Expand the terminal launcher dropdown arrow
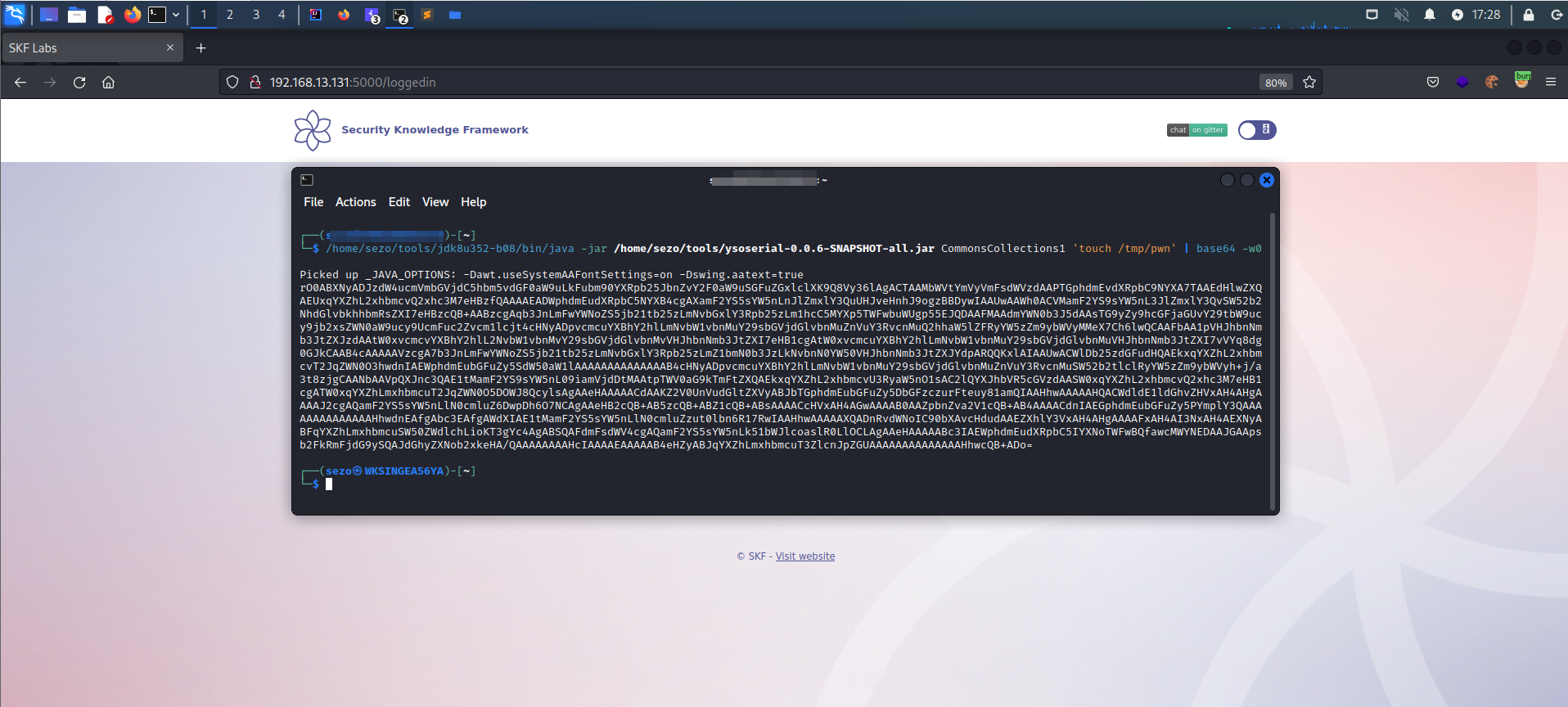Viewport: 1568px width, 707px height. 176,15
